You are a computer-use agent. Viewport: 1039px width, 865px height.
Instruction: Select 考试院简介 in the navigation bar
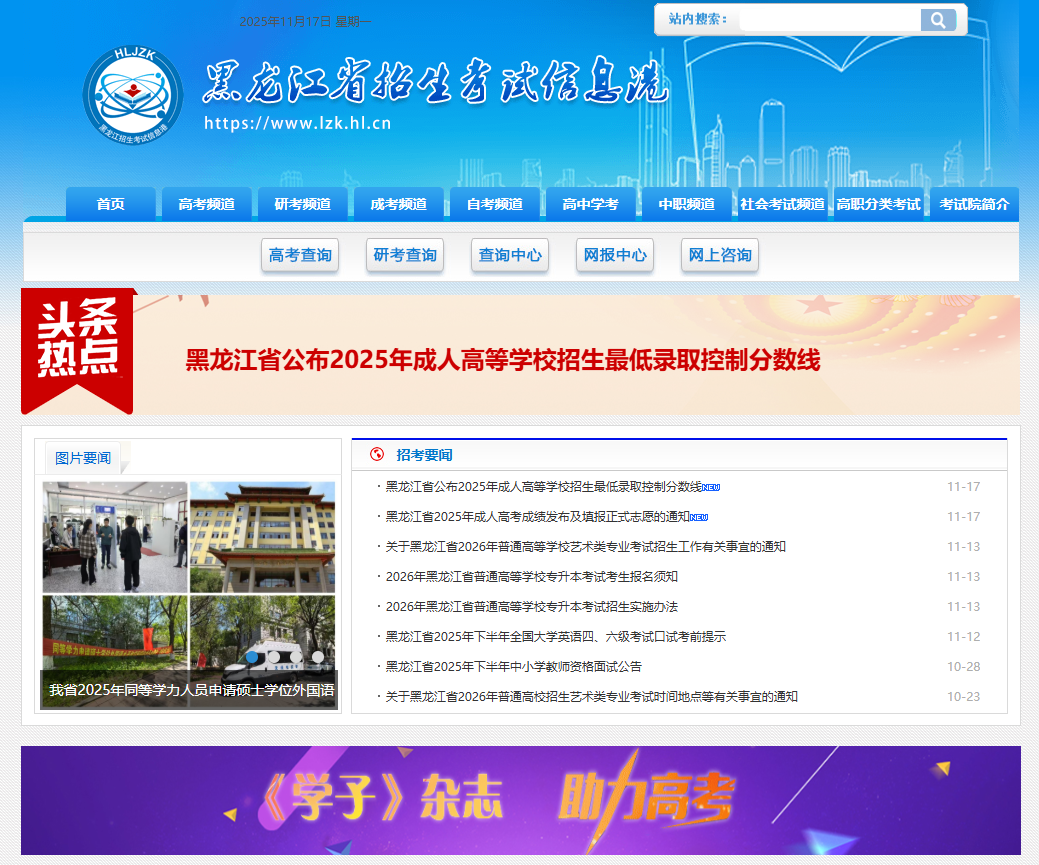(974, 204)
